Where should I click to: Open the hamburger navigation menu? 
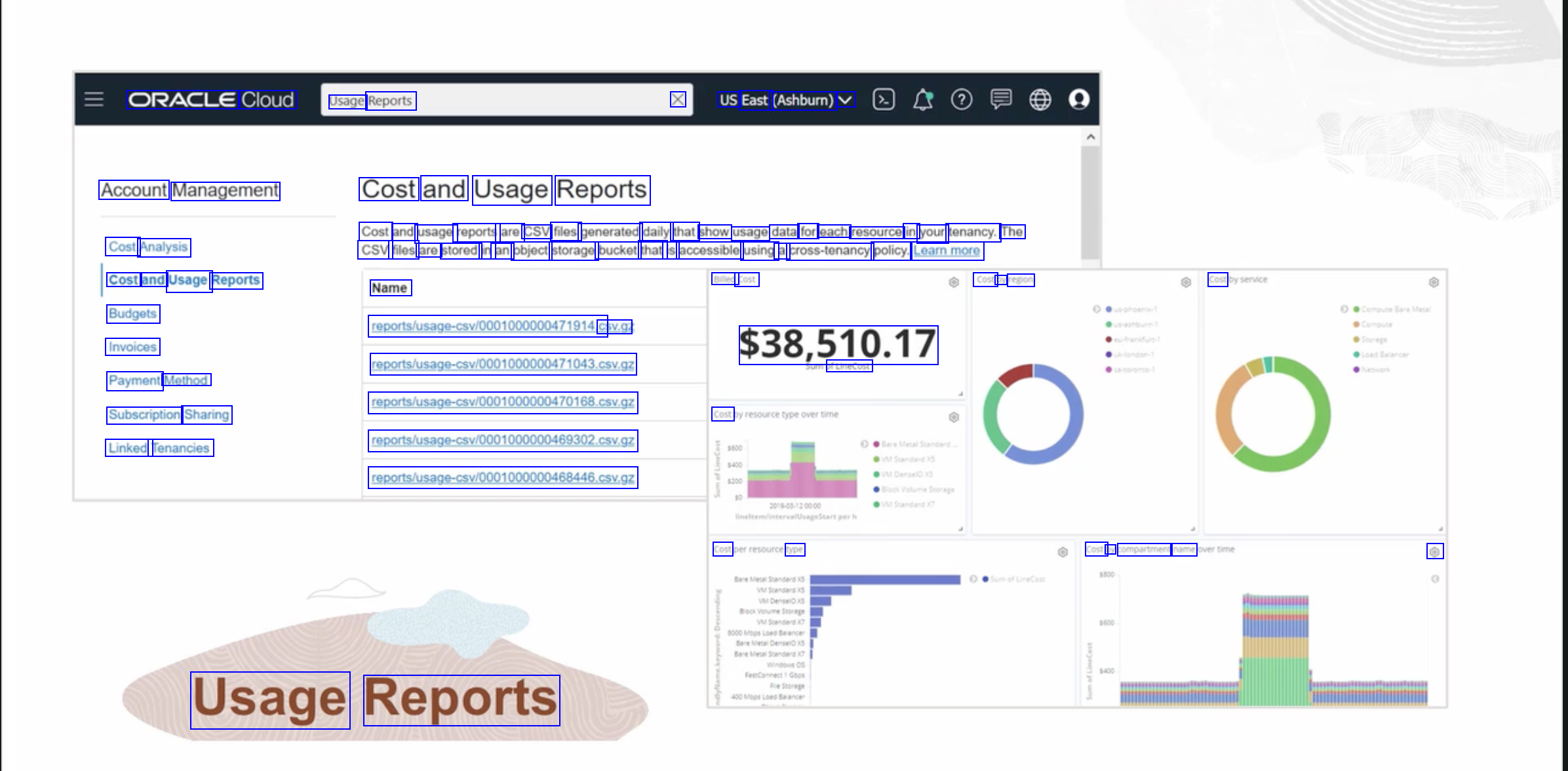pyautogui.click(x=94, y=100)
